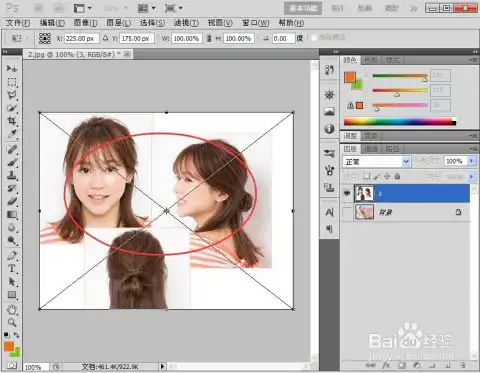
Task: Open the arrange documents dropdown
Action: 147,8
